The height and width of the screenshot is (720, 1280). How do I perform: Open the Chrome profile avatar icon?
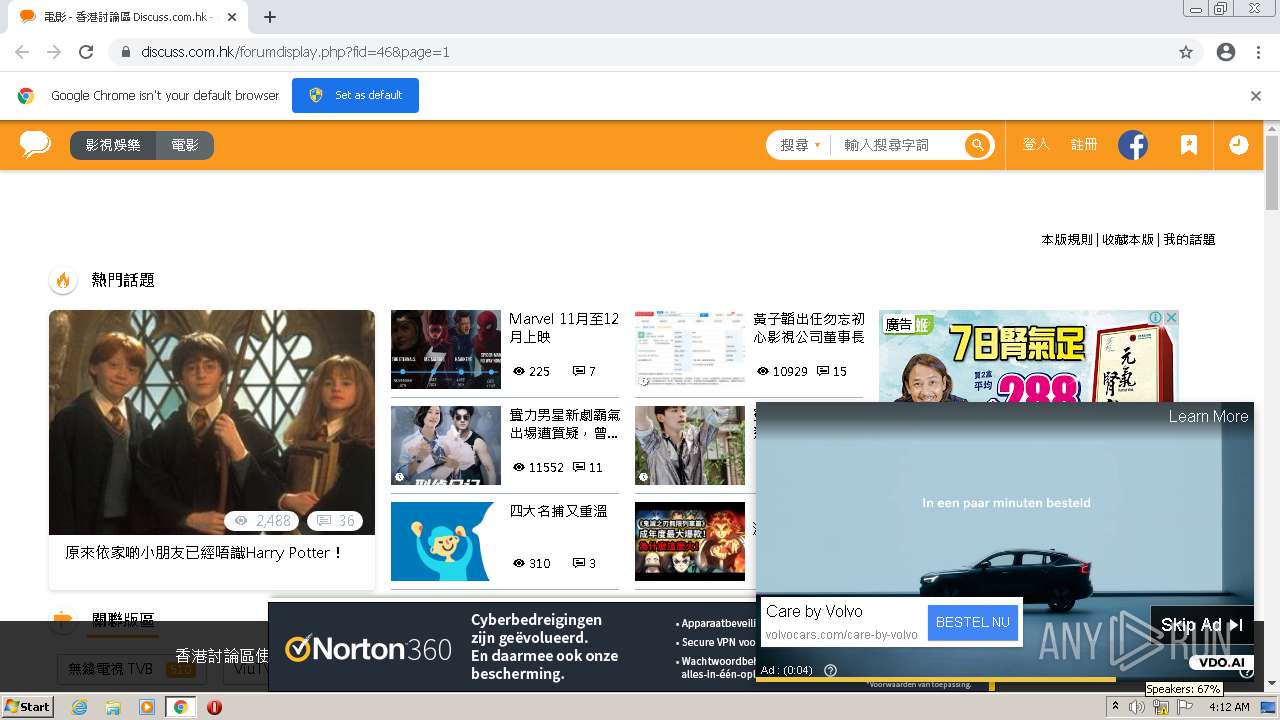point(1226,52)
